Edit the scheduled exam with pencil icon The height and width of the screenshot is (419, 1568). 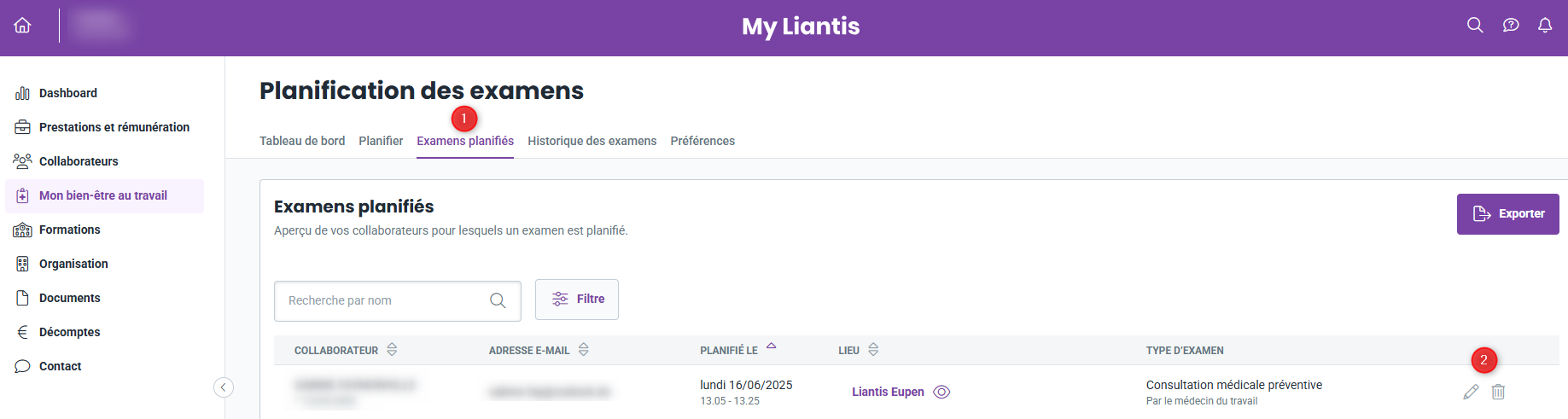[1471, 392]
